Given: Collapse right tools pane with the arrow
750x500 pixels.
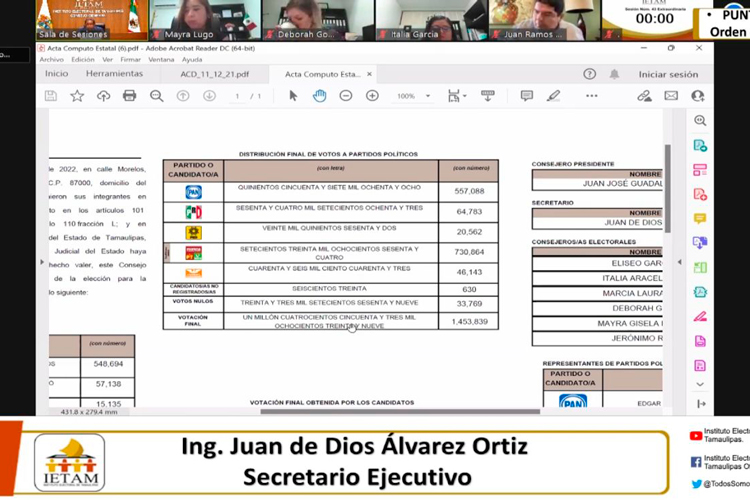Looking at the screenshot, I should (700, 404).
